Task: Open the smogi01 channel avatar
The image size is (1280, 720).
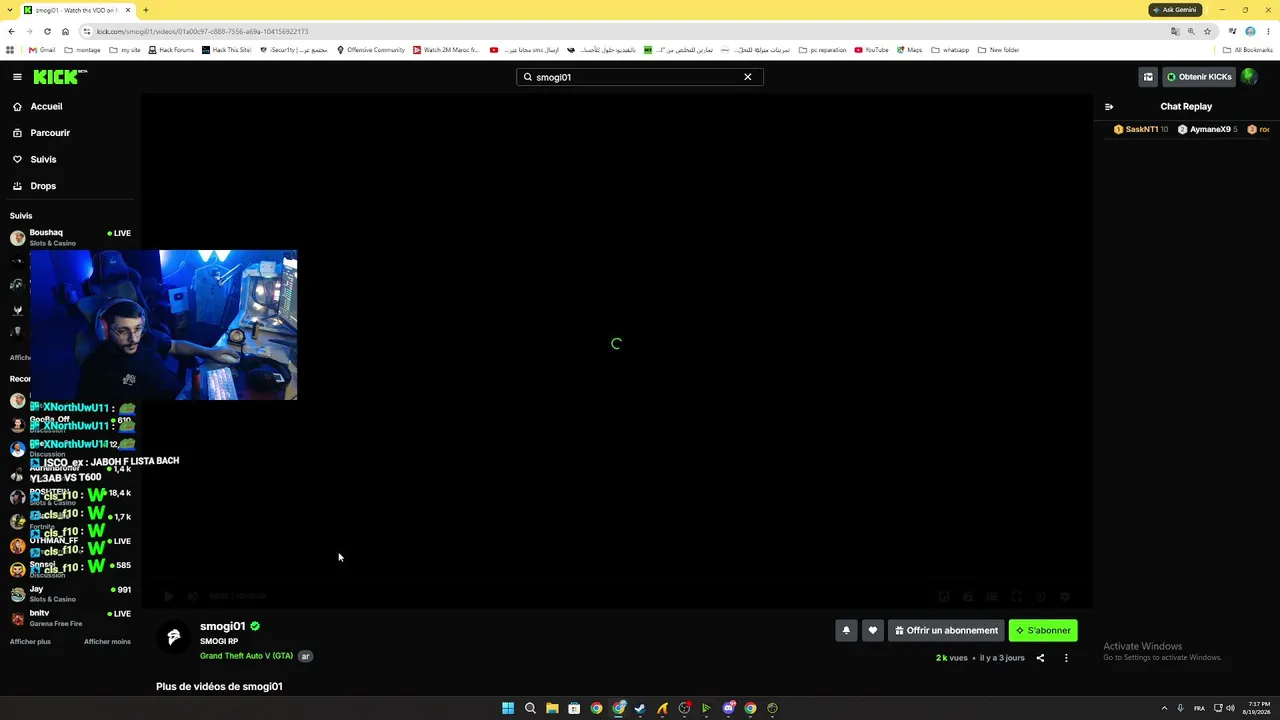Action: (174, 638)
